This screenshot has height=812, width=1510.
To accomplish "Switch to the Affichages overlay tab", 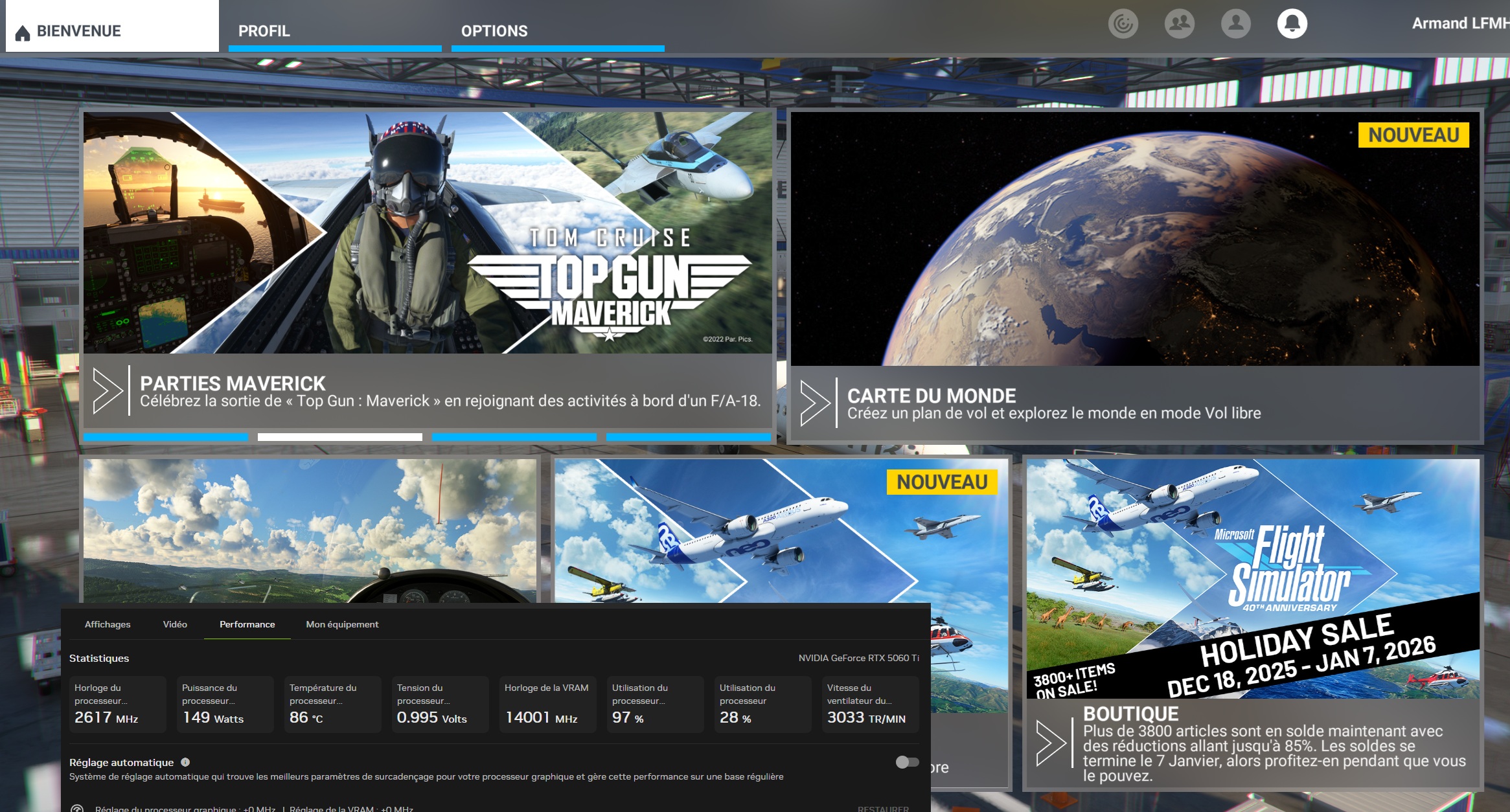I will point(108,624).
